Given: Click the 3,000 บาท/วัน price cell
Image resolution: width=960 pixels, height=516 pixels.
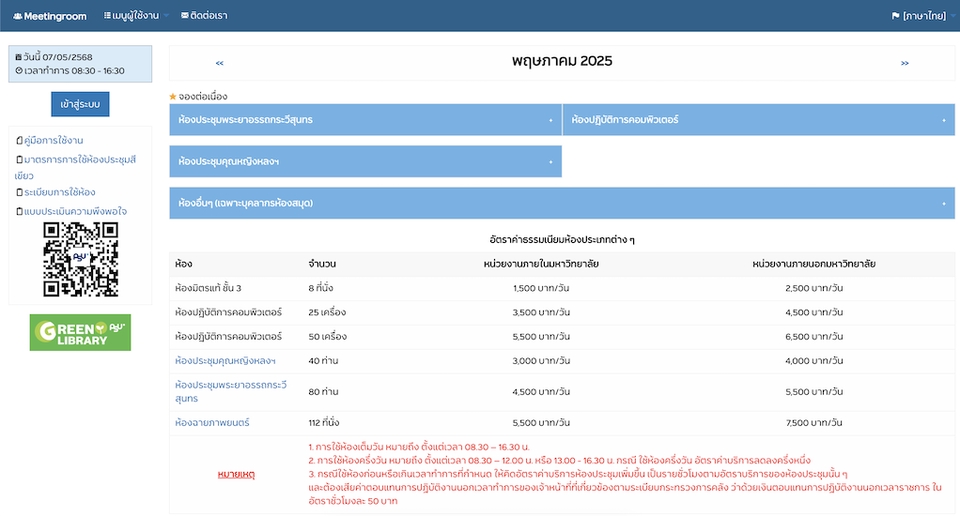Looking at the screenshot, I should (x=541, y=361).
